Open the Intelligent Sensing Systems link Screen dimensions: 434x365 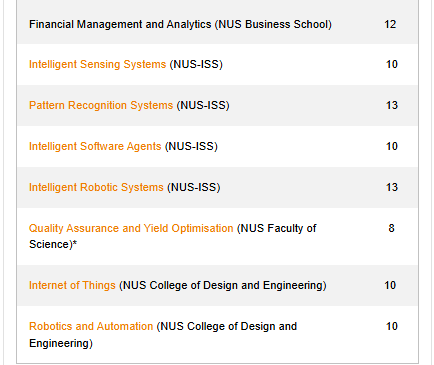pos(97,64)
